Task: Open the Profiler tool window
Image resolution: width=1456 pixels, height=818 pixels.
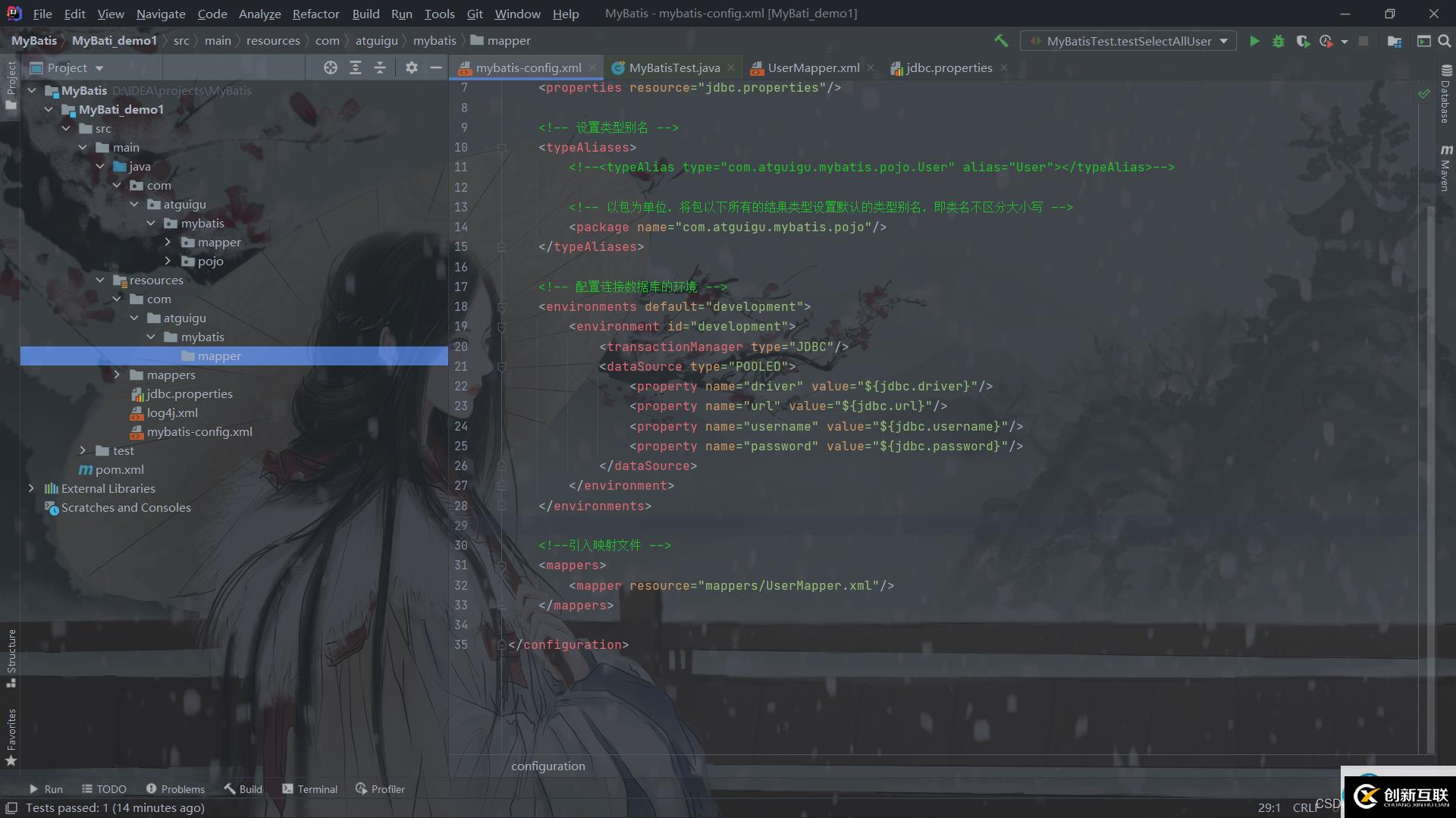Action: (380, 788)
